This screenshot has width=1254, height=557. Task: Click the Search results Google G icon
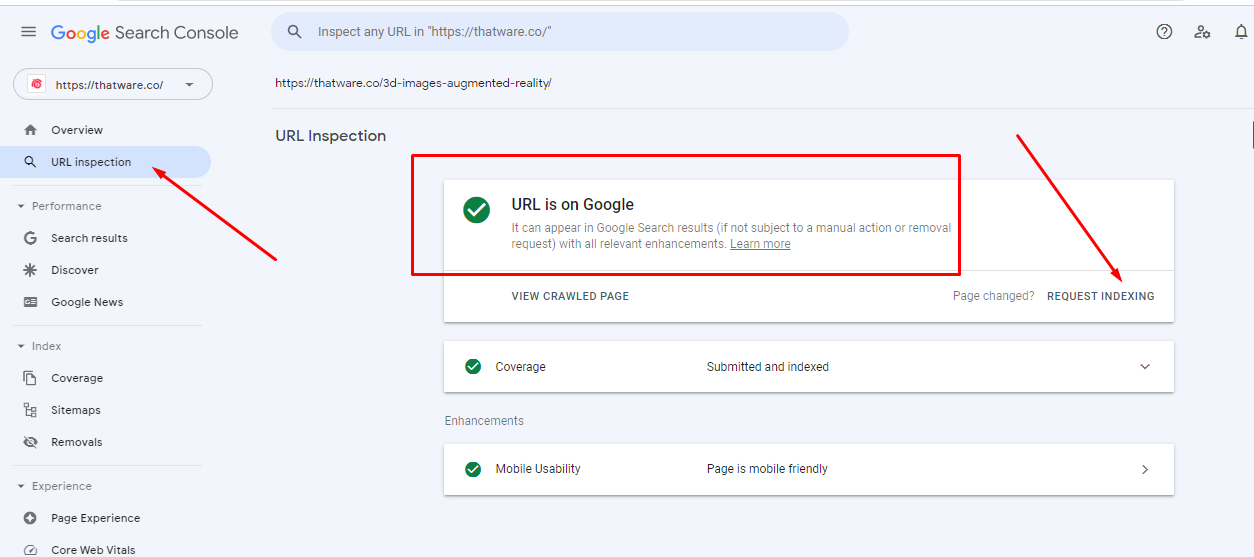pyautogui.click(x=30, y=238)
